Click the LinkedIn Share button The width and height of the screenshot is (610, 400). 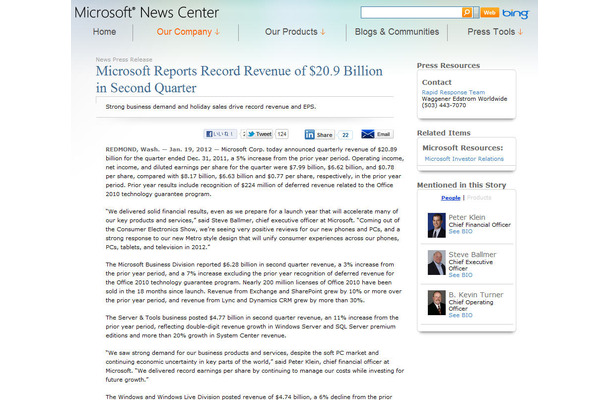point(319,135)
